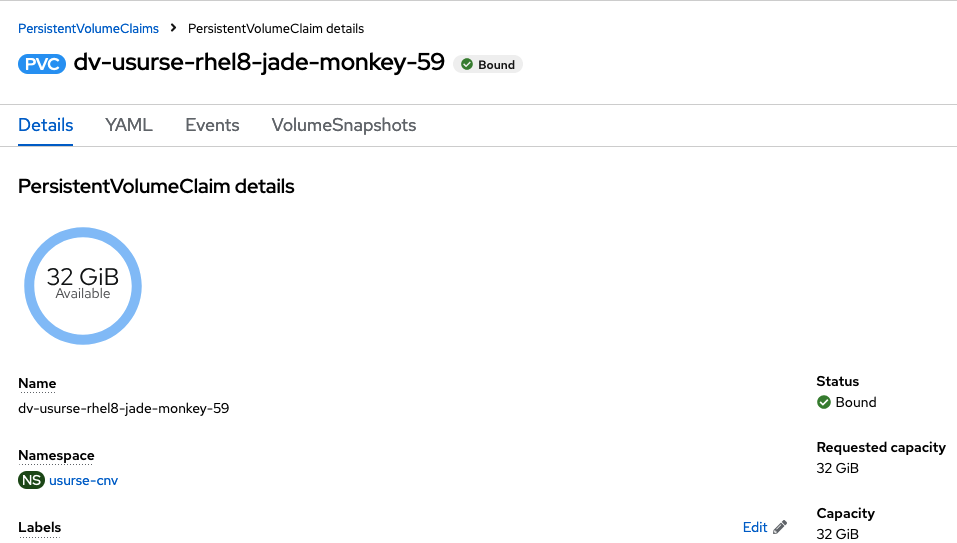Click the Edit labels link
957x543 pixels.
tap(755, 527)
